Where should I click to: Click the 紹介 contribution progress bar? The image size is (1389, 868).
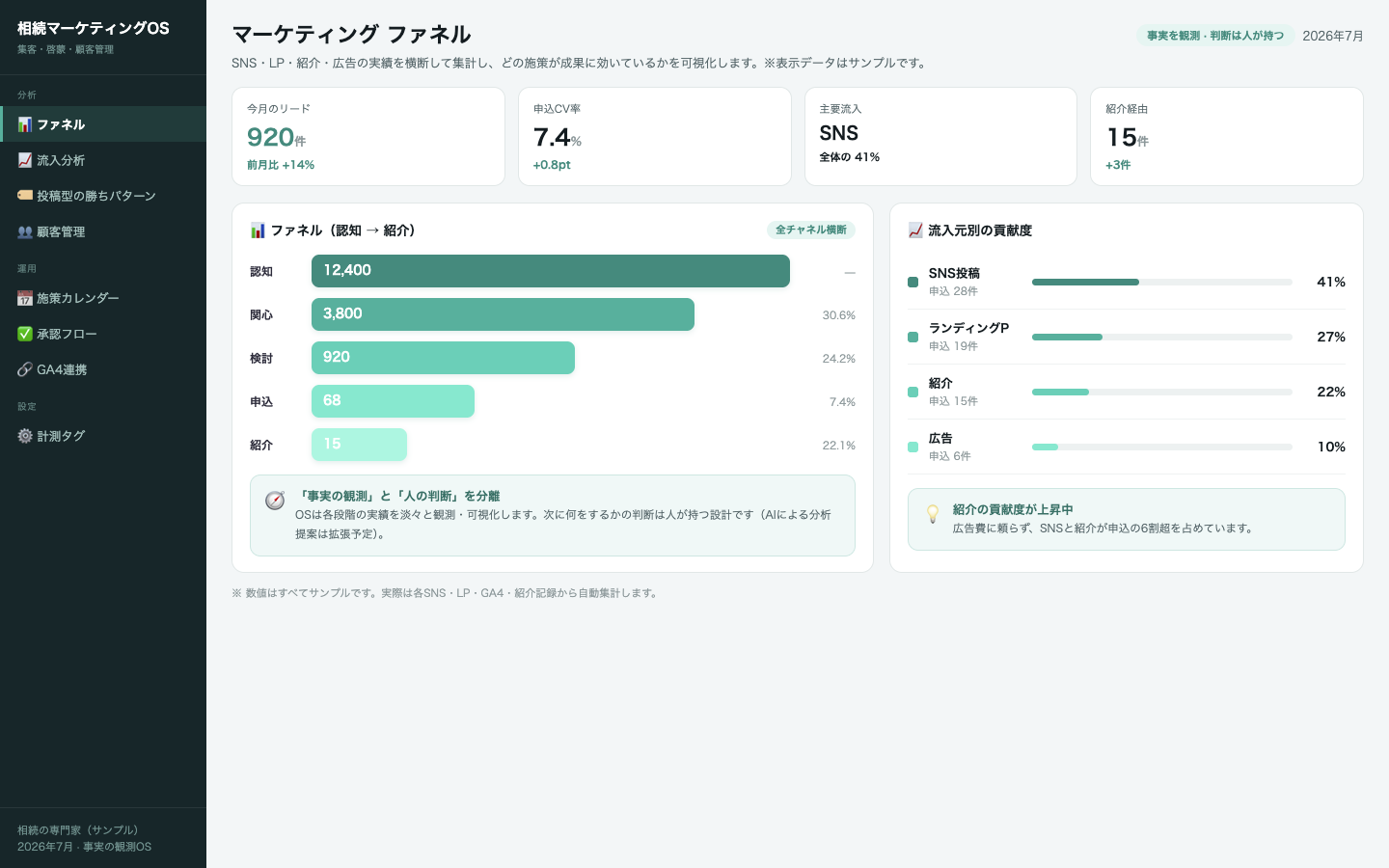[1162, 392]
